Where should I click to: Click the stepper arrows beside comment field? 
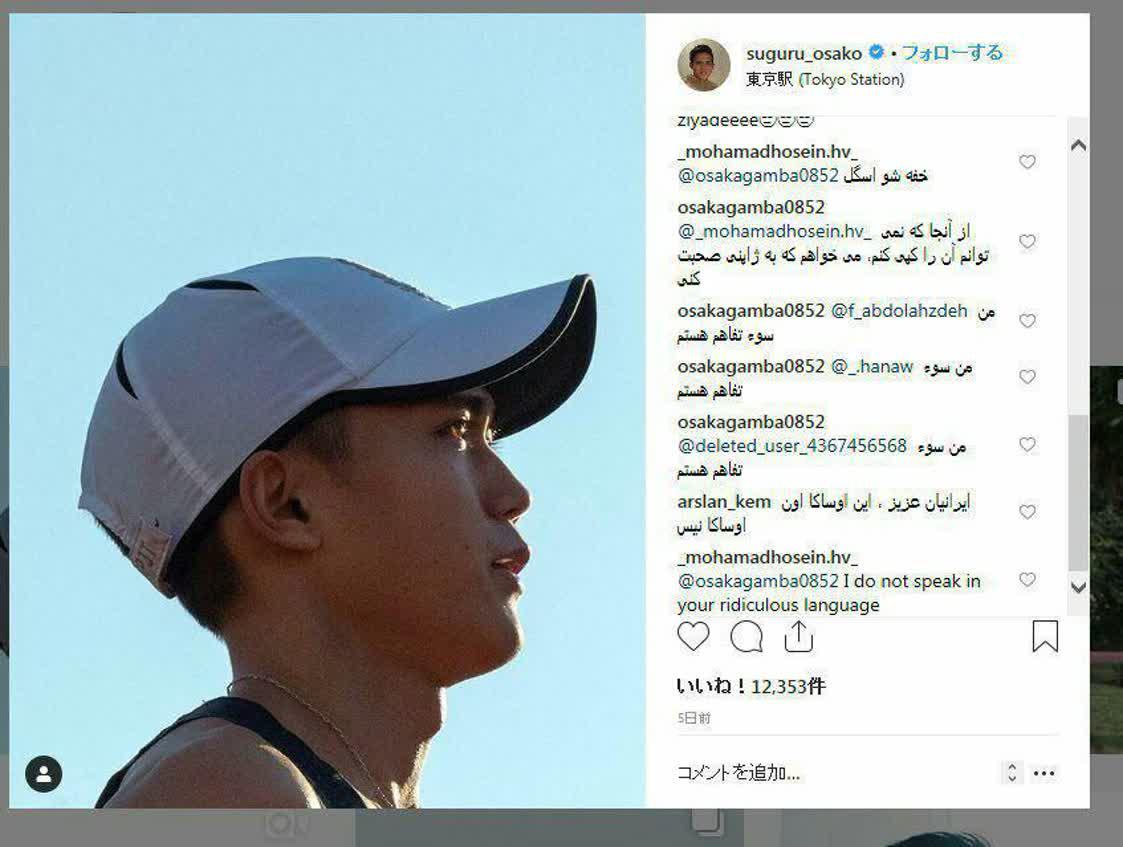(x=1012, y=773)
